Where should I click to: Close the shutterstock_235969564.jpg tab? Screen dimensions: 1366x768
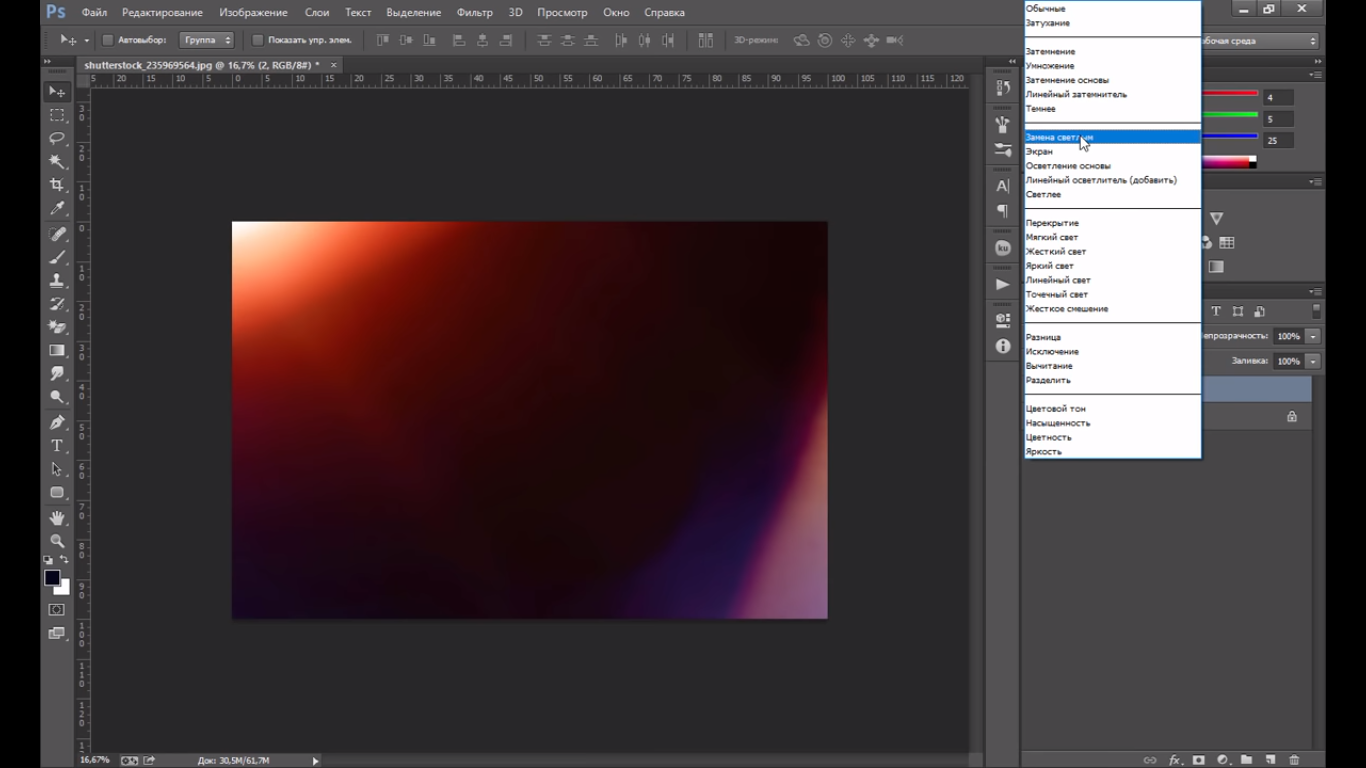point(334,65)
